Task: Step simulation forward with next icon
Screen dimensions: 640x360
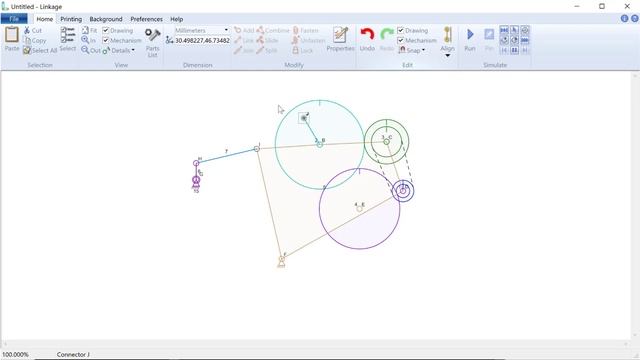Action: pos(525,50)
